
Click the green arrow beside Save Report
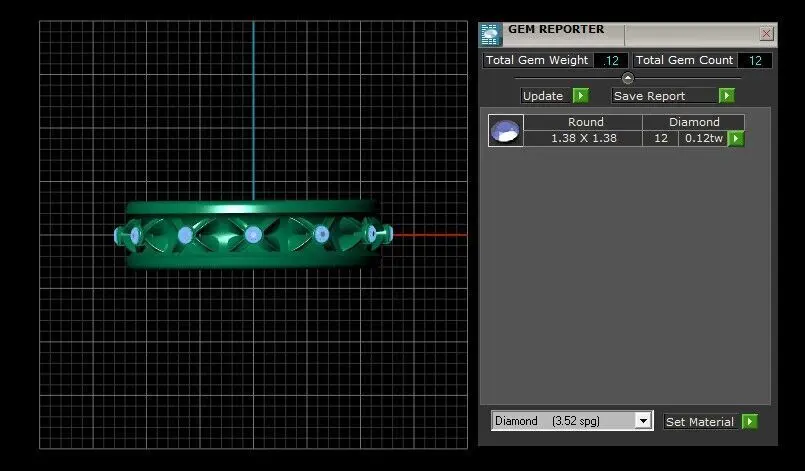coord(726,96)
